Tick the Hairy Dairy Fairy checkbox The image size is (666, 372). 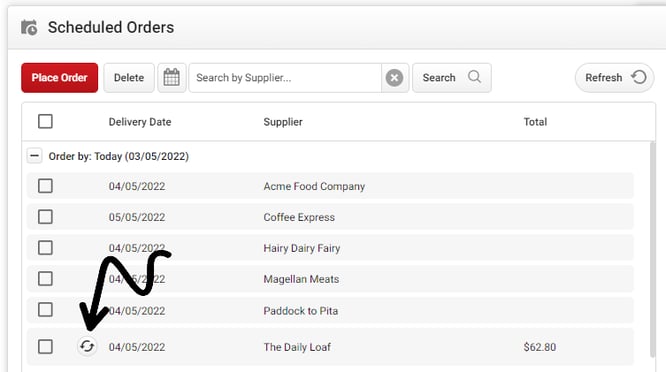(45, 248)
